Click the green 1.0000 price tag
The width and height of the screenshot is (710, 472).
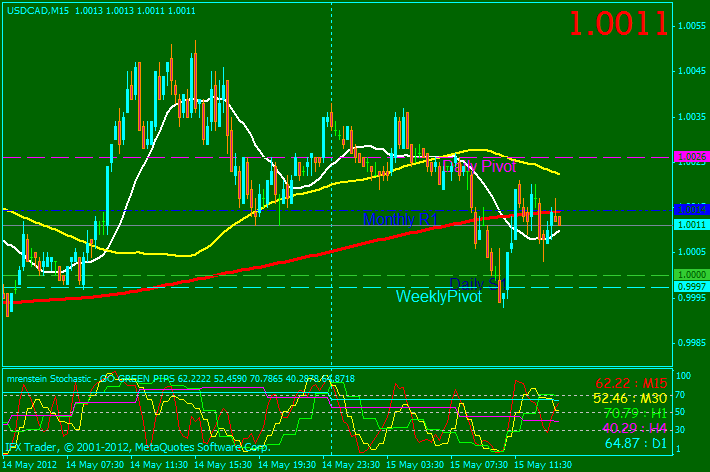pos(690,275)
